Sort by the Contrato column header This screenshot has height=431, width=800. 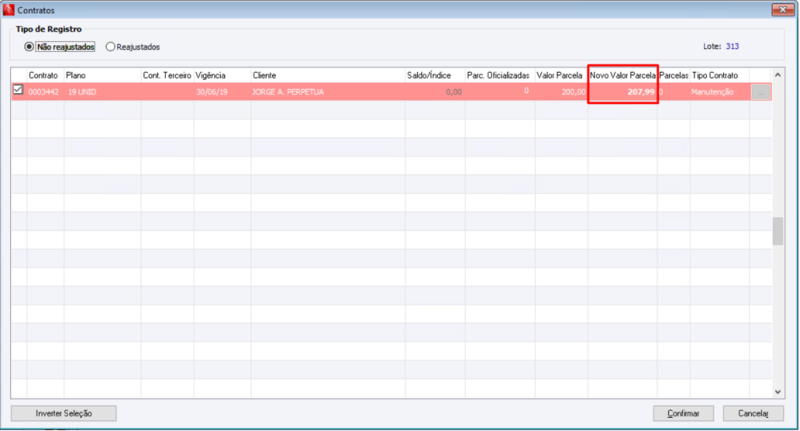[x=45, y=75]
